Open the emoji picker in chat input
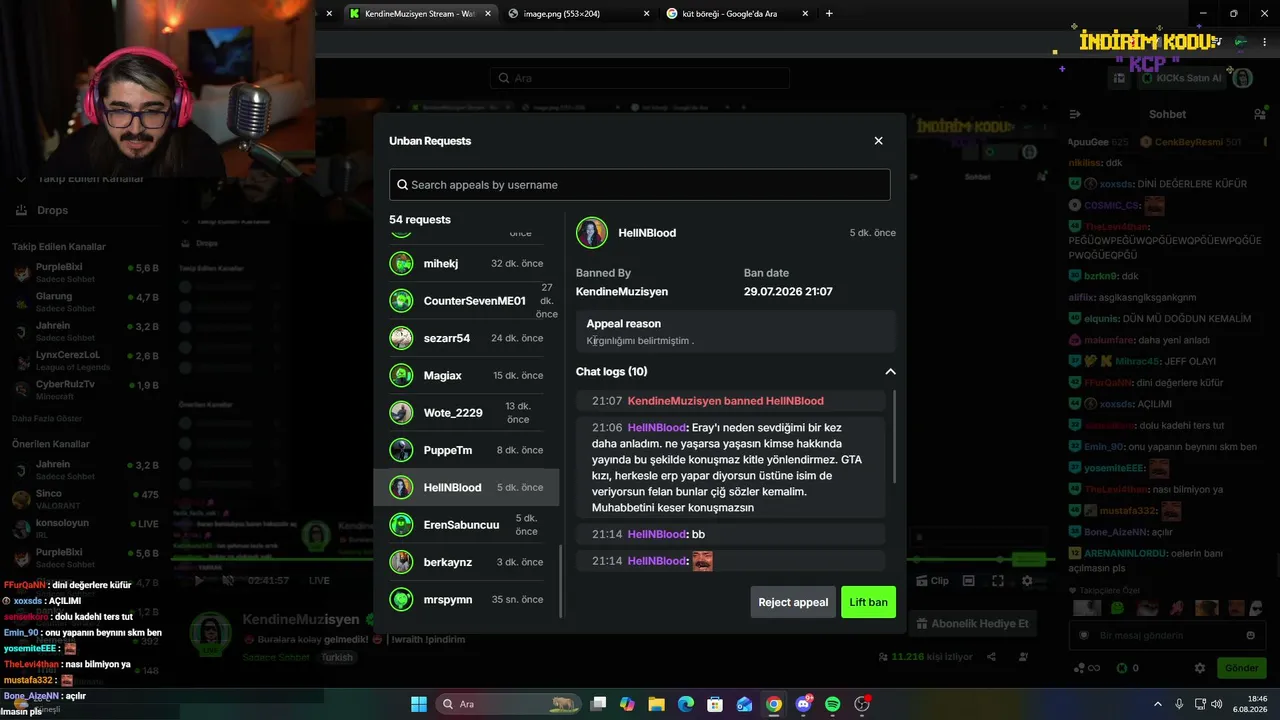Screen dimensions: 1280x720 [x=1250, y=635]
